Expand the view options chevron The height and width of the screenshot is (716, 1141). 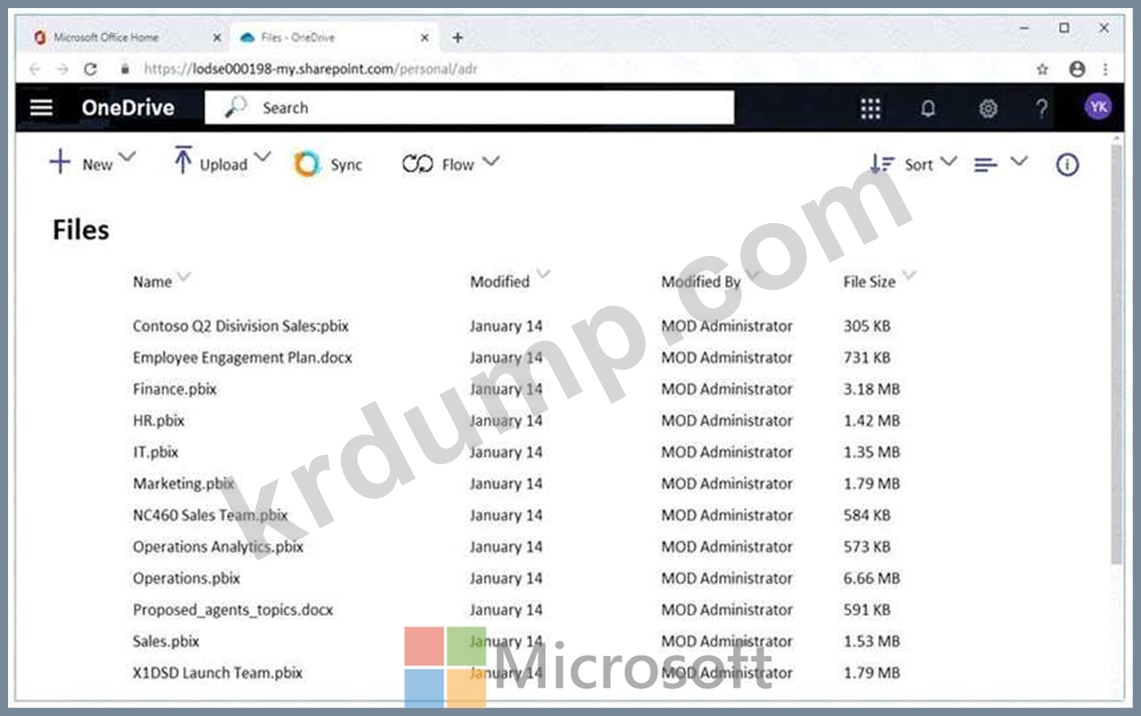(1019, 161)
